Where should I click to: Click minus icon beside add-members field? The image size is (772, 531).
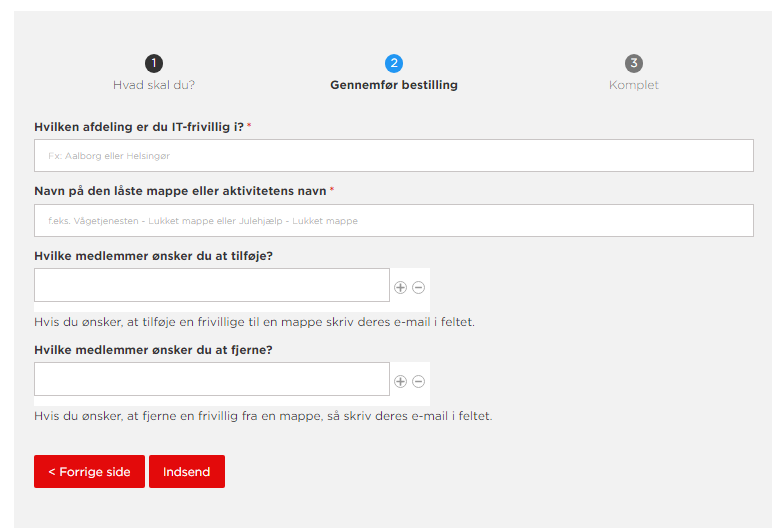418,287
